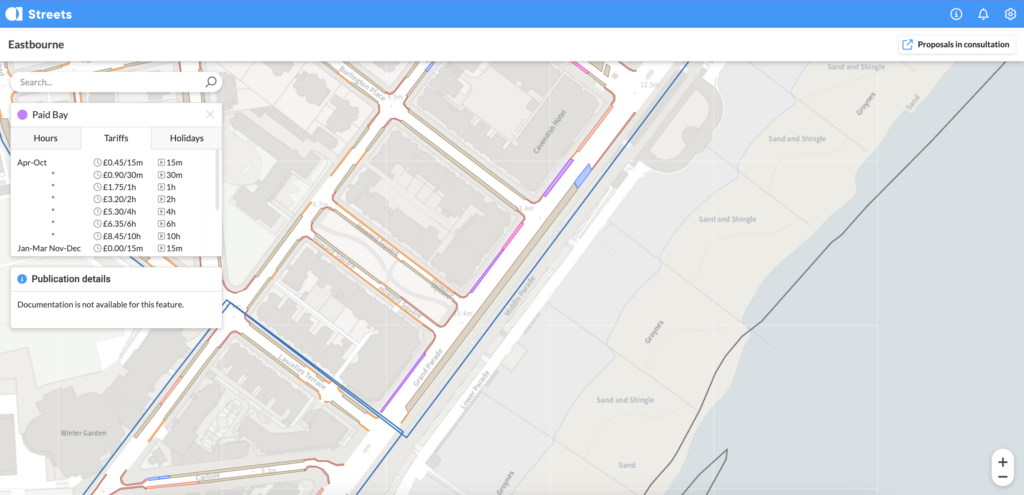
Task: Open the settings gear
Action: tap(1010, 14)
